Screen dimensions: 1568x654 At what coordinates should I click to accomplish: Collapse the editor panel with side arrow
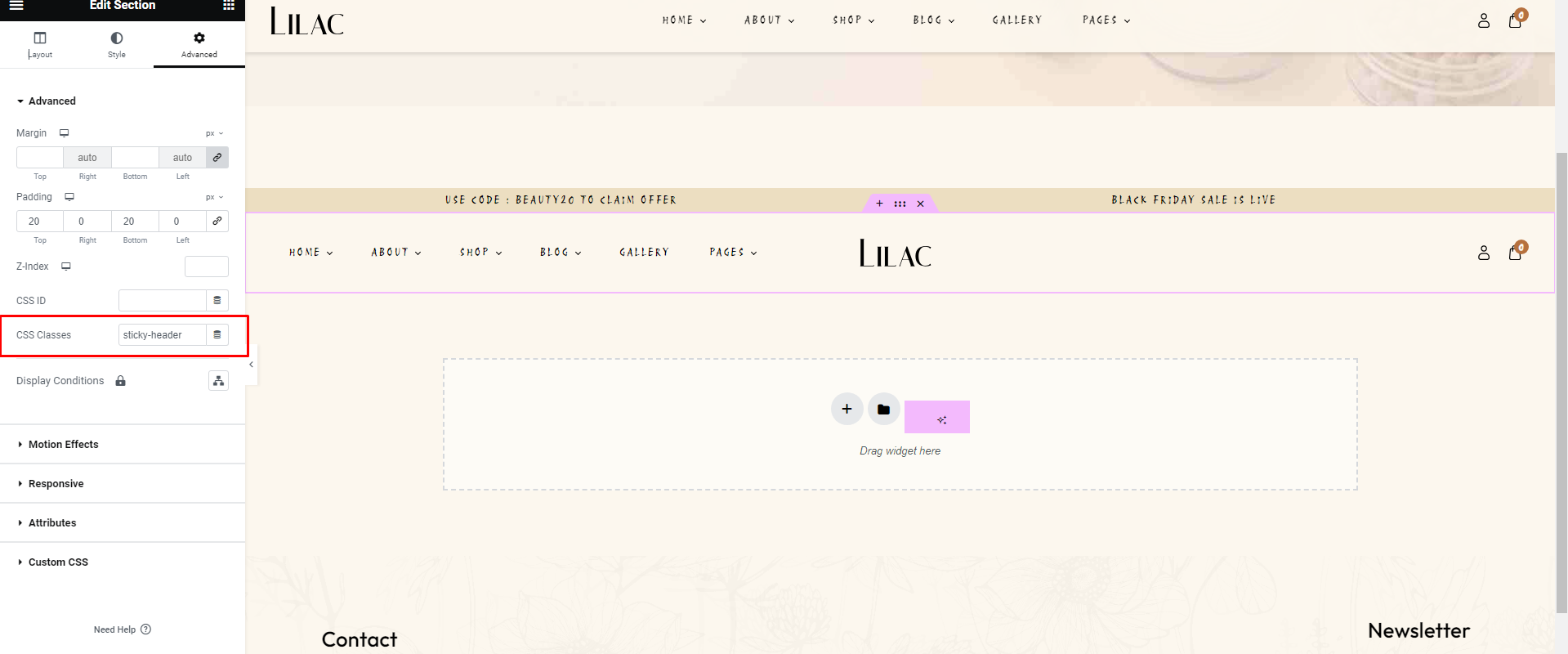coord(251,365)
